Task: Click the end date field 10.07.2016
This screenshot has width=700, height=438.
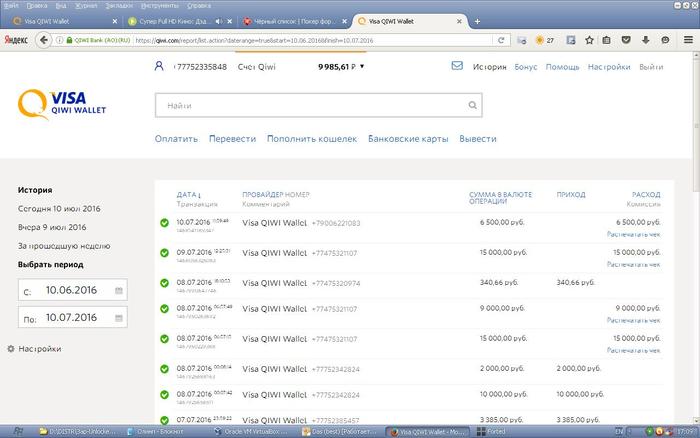Action: pos(72,317)
